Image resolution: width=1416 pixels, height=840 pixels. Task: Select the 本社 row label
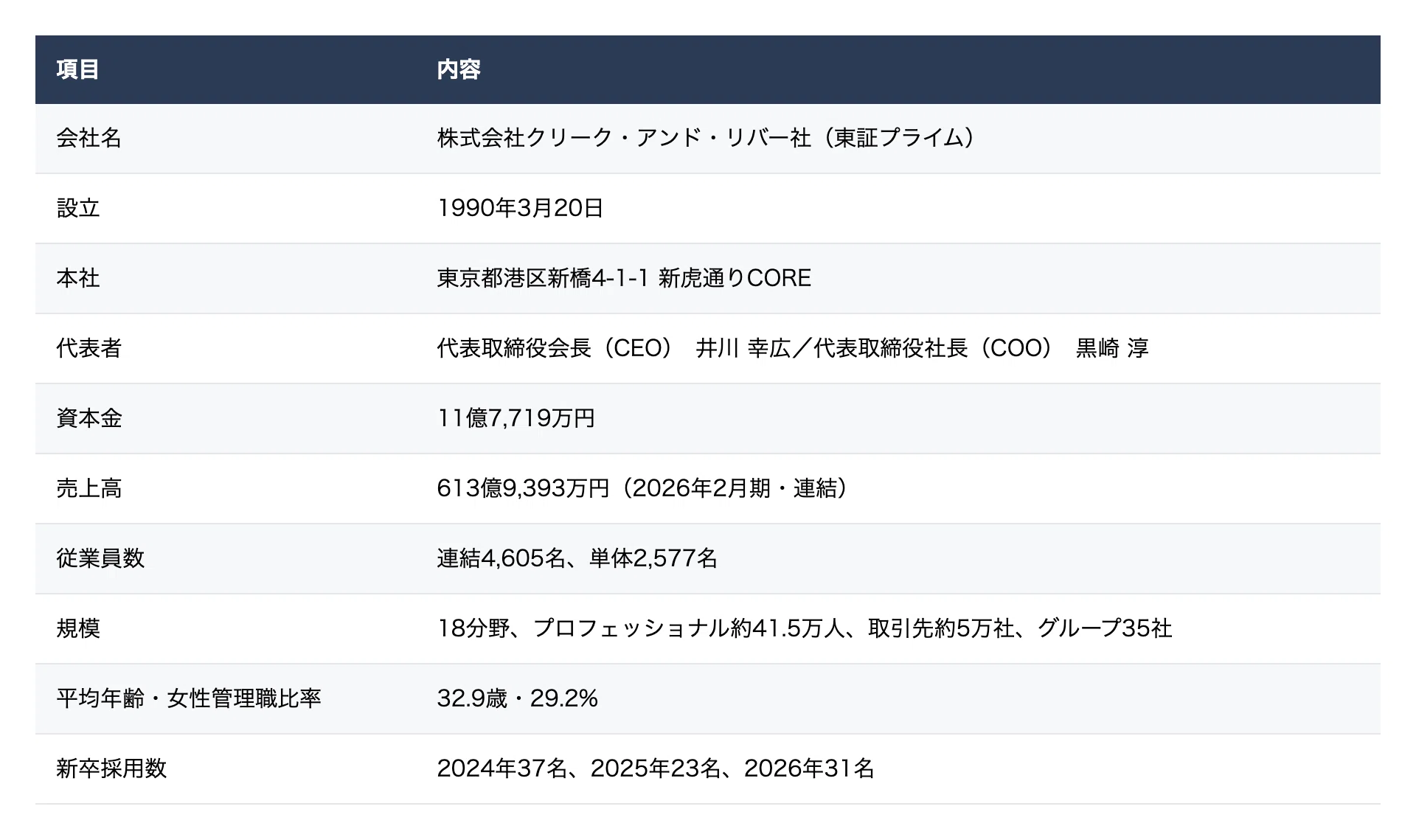[x=78, y=278]
